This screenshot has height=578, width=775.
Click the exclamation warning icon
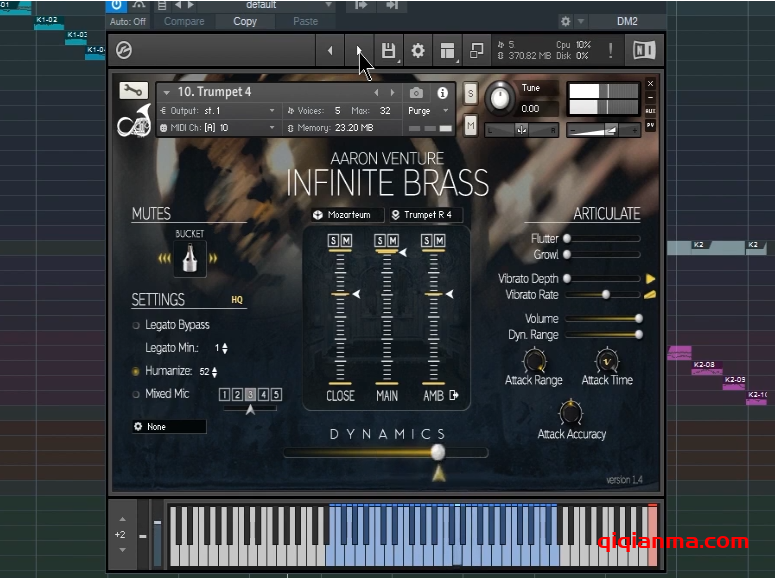pyautogui.click(x=611, y=50)
